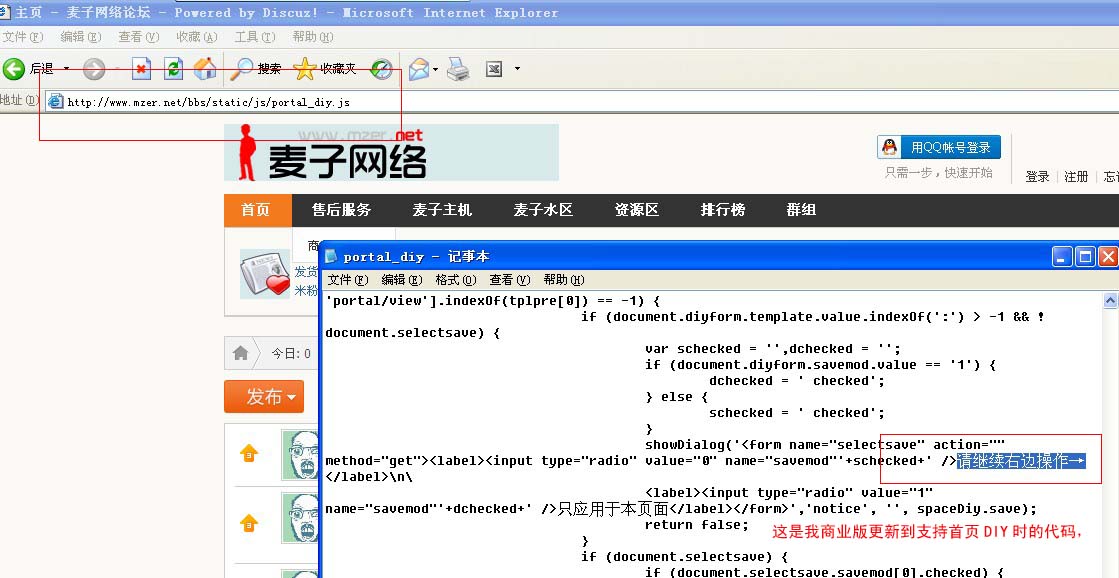The height and width of the screenshot is (578, 1119).
Task: Click the IE Stop loading icon
Action: tap(142, 69)
